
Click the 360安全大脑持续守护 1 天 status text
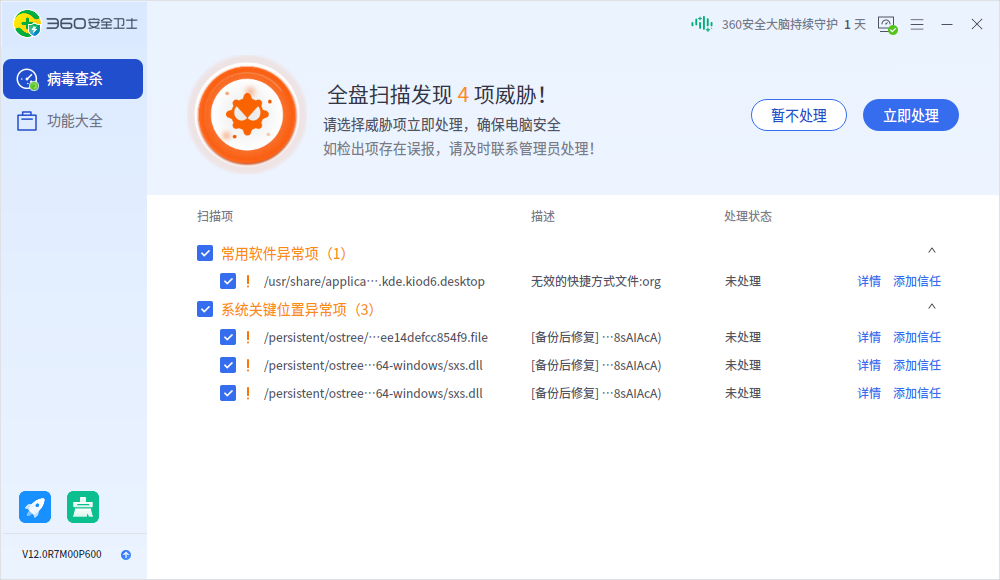pyautogui.click(x=794, y=24)
